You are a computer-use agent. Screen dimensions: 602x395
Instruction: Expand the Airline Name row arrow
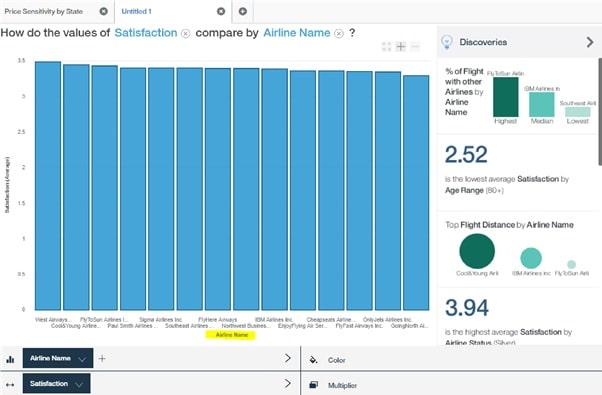coord(288,358)
